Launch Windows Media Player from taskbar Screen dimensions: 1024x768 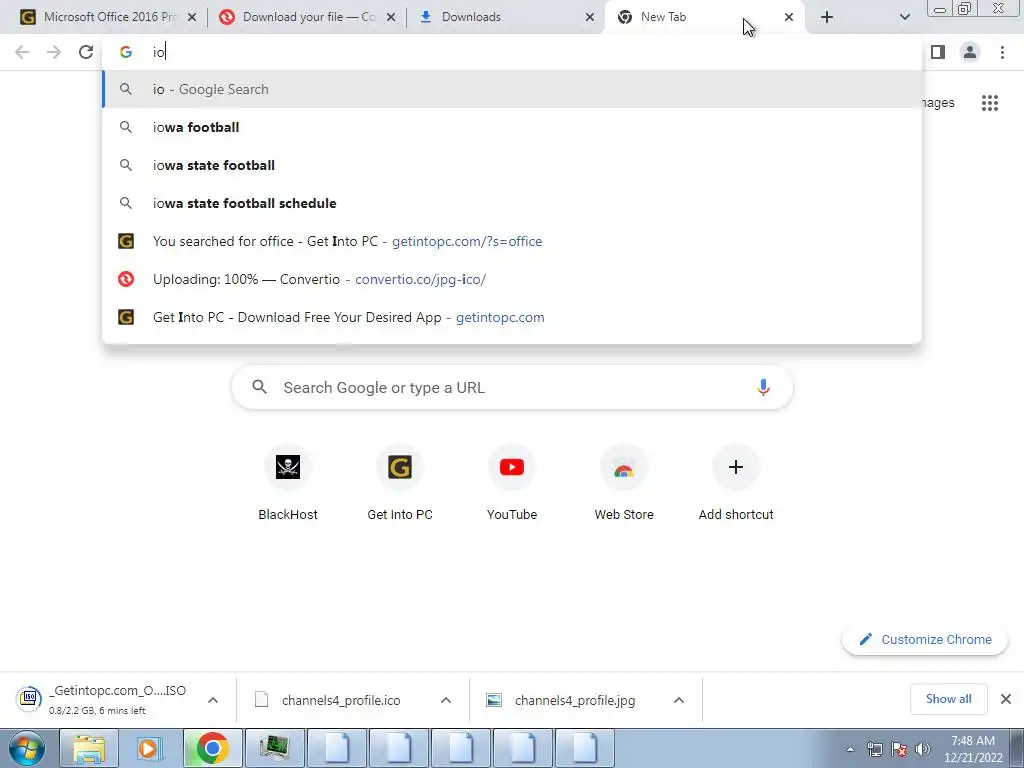(150, 748)
